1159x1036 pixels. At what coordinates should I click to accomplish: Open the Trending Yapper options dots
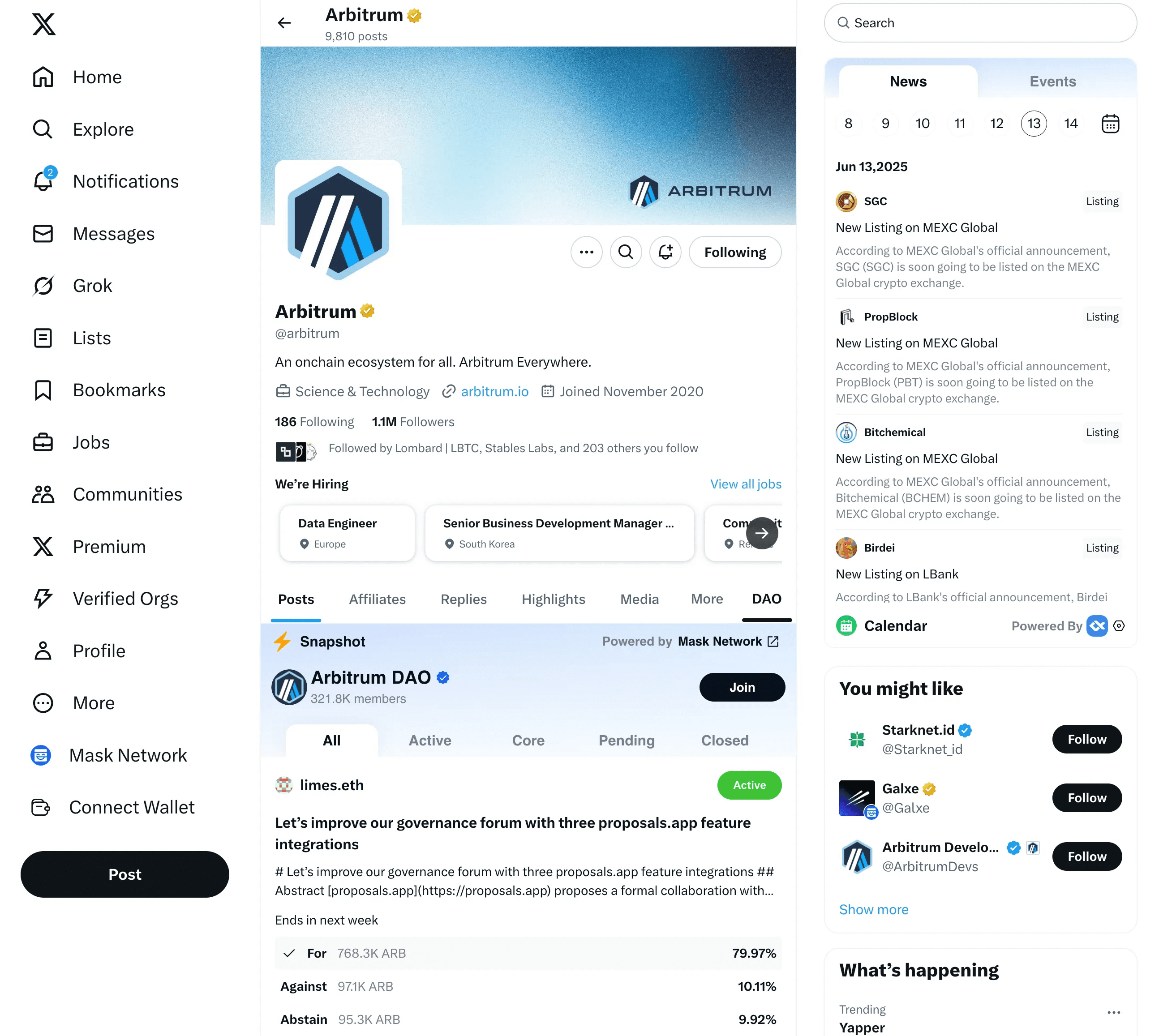point(1113,1013)
